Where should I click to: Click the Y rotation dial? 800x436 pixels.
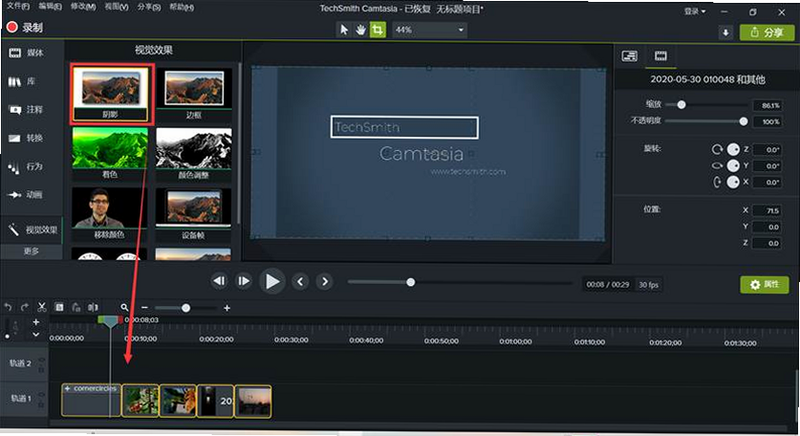[733, 166]
